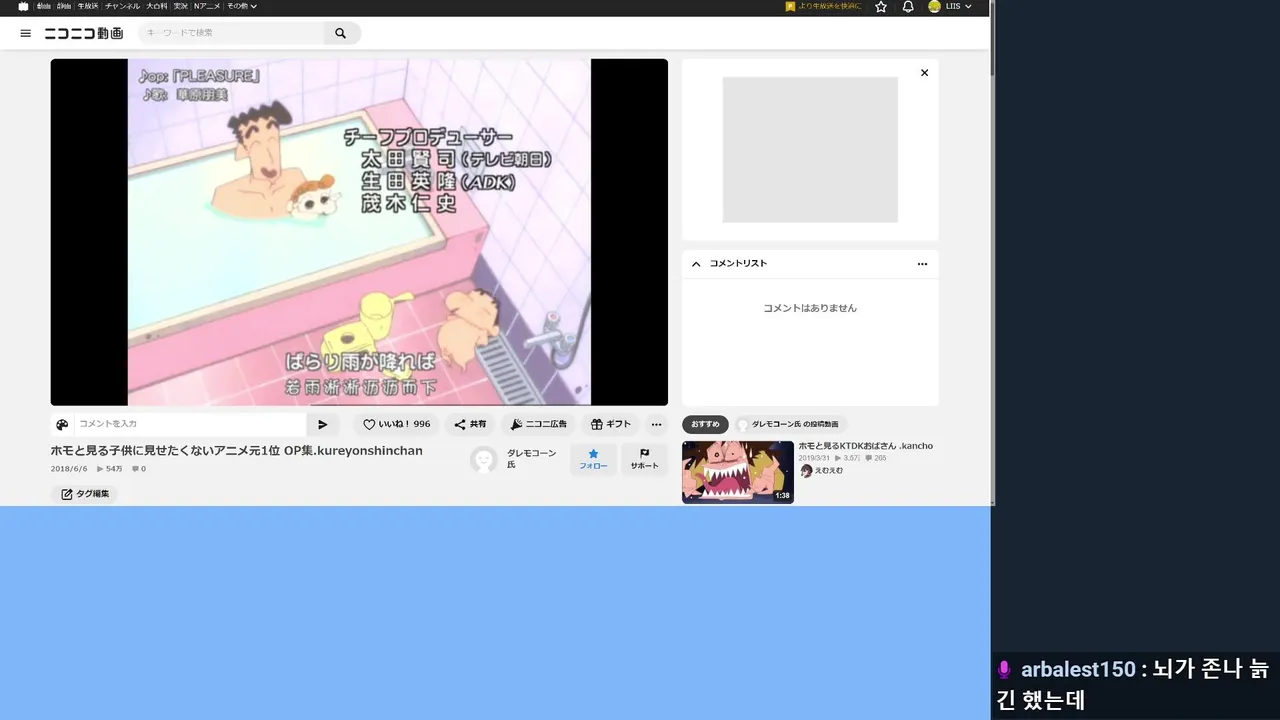
Task: Click the タグ編集 tag edit button
Action: [85, 494]
